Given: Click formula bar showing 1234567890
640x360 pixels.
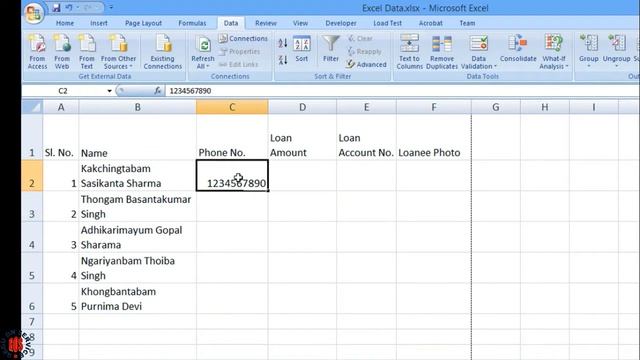Looking at the screenshot, I should pos(402,91).
